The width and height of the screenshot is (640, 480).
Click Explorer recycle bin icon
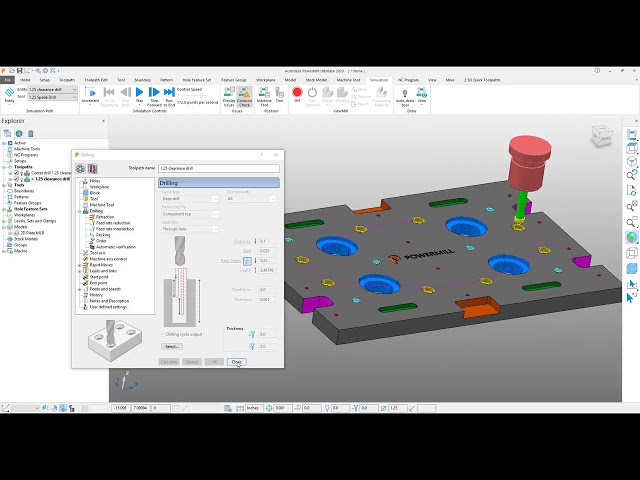tap(31, 133)
